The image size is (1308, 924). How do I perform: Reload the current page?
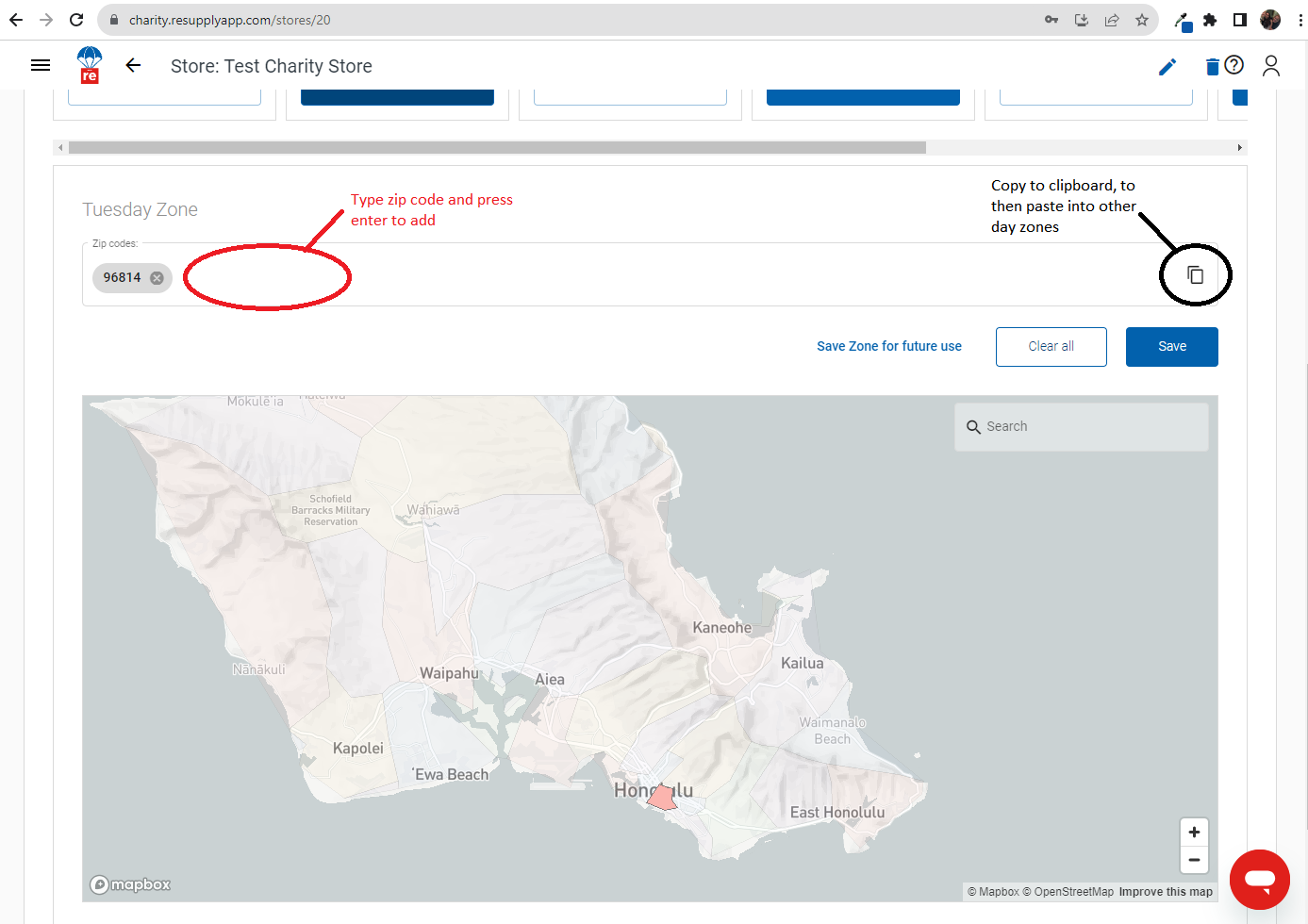(x=76, y=20)
